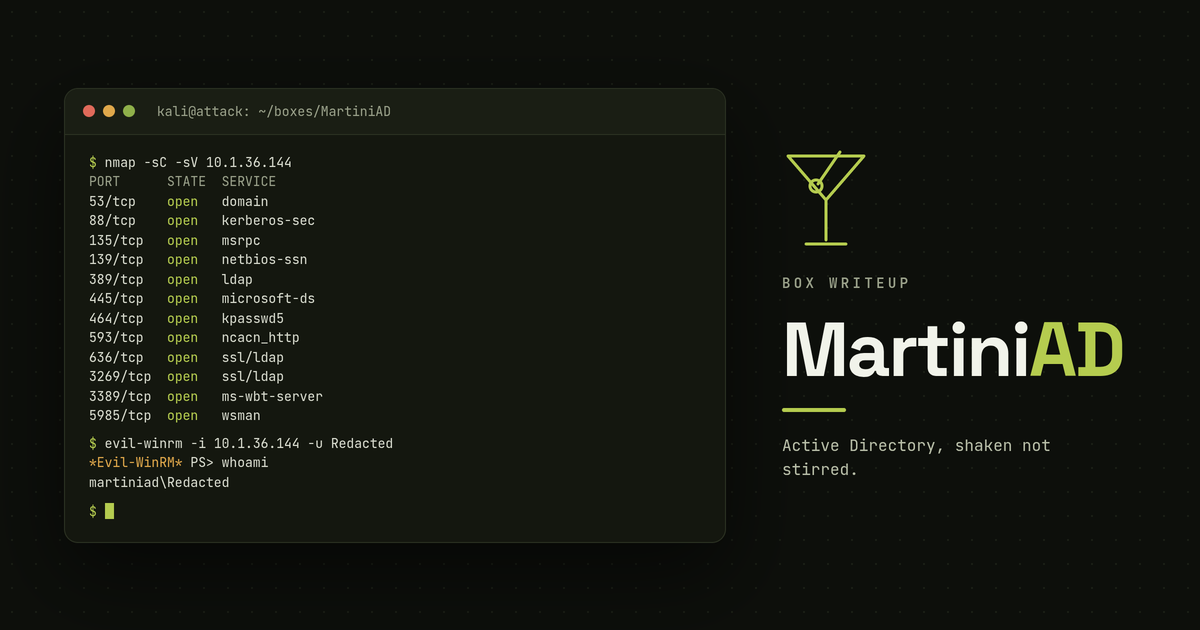Click the 464/tcp port entry
Screen dimensions: 1200x630
click(116, 318)
